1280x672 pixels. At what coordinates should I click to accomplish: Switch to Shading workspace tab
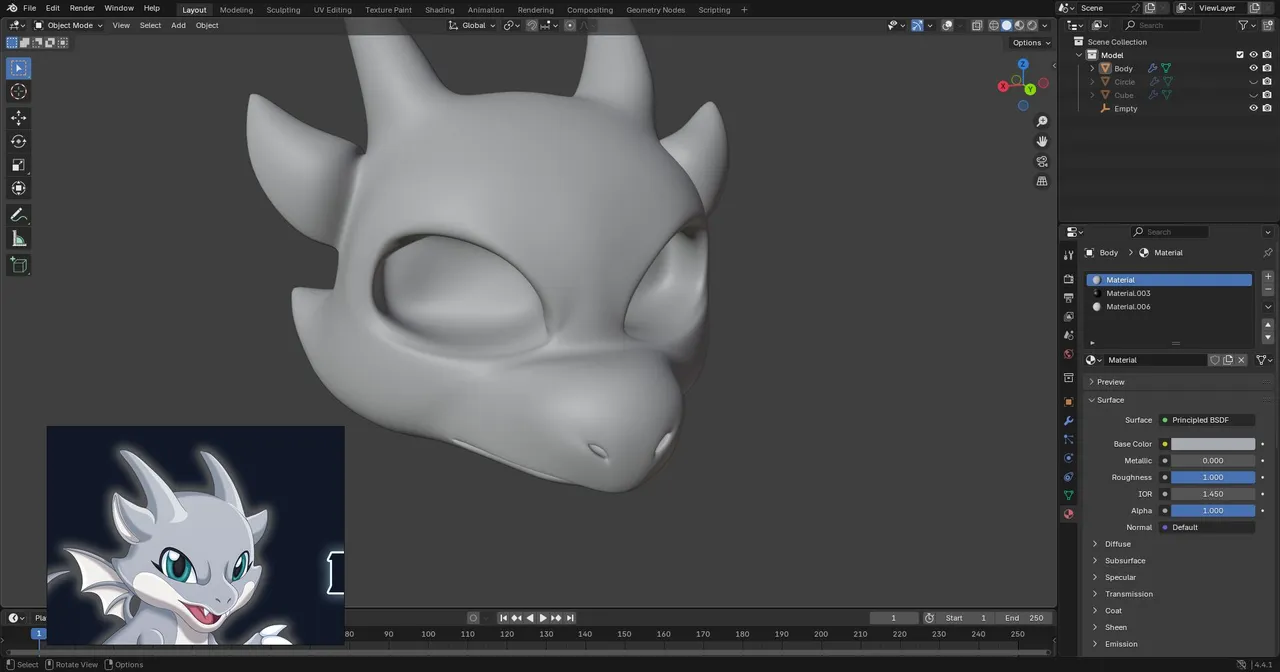pyautogui.click(x=439, y=10)
